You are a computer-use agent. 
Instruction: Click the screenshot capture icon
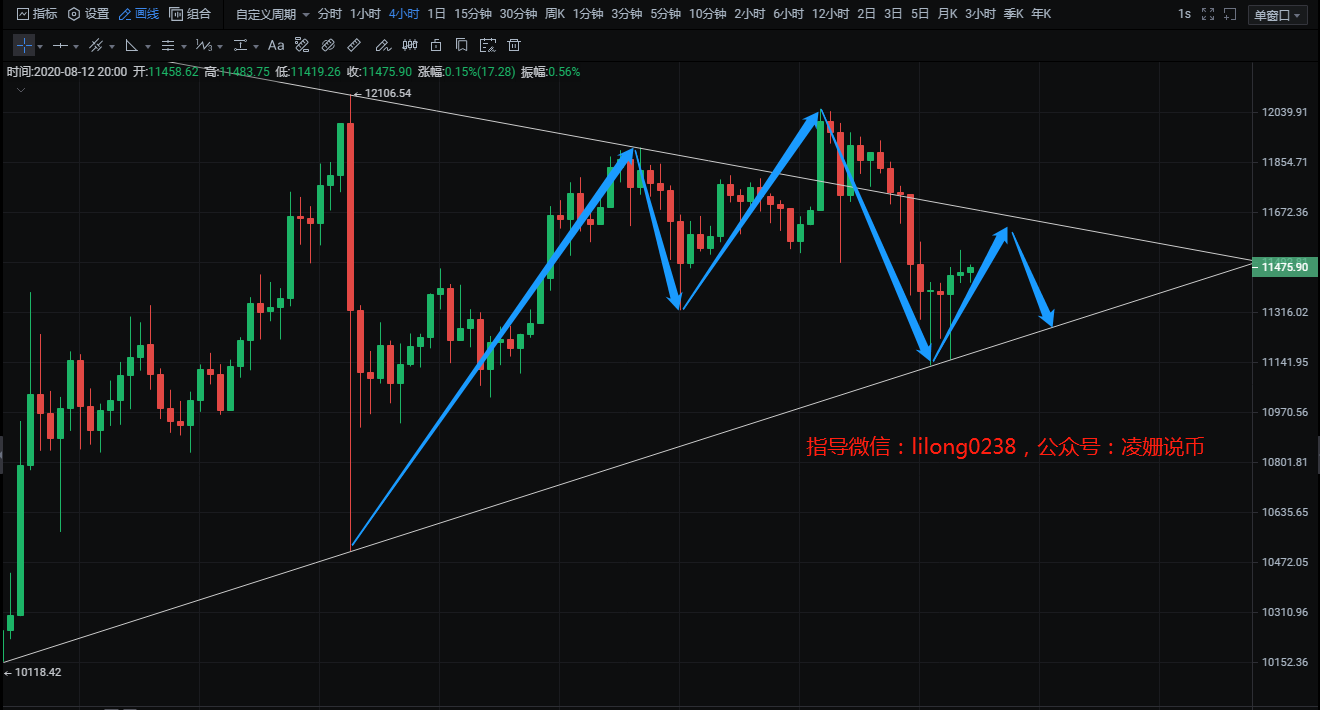pos(487,46)
